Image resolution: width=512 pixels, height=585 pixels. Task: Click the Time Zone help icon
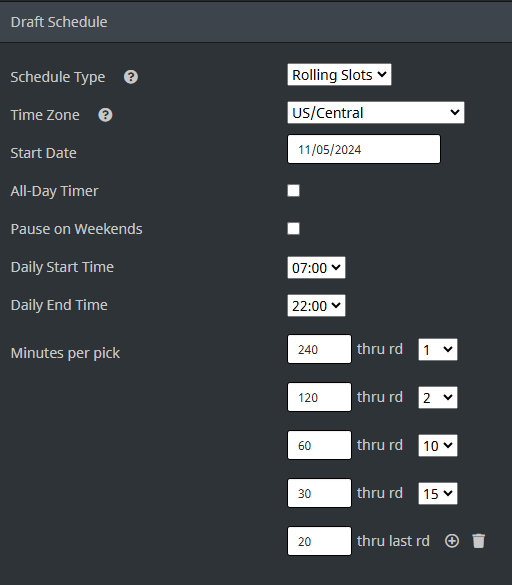pyautogui.click(x=105, y=115)
